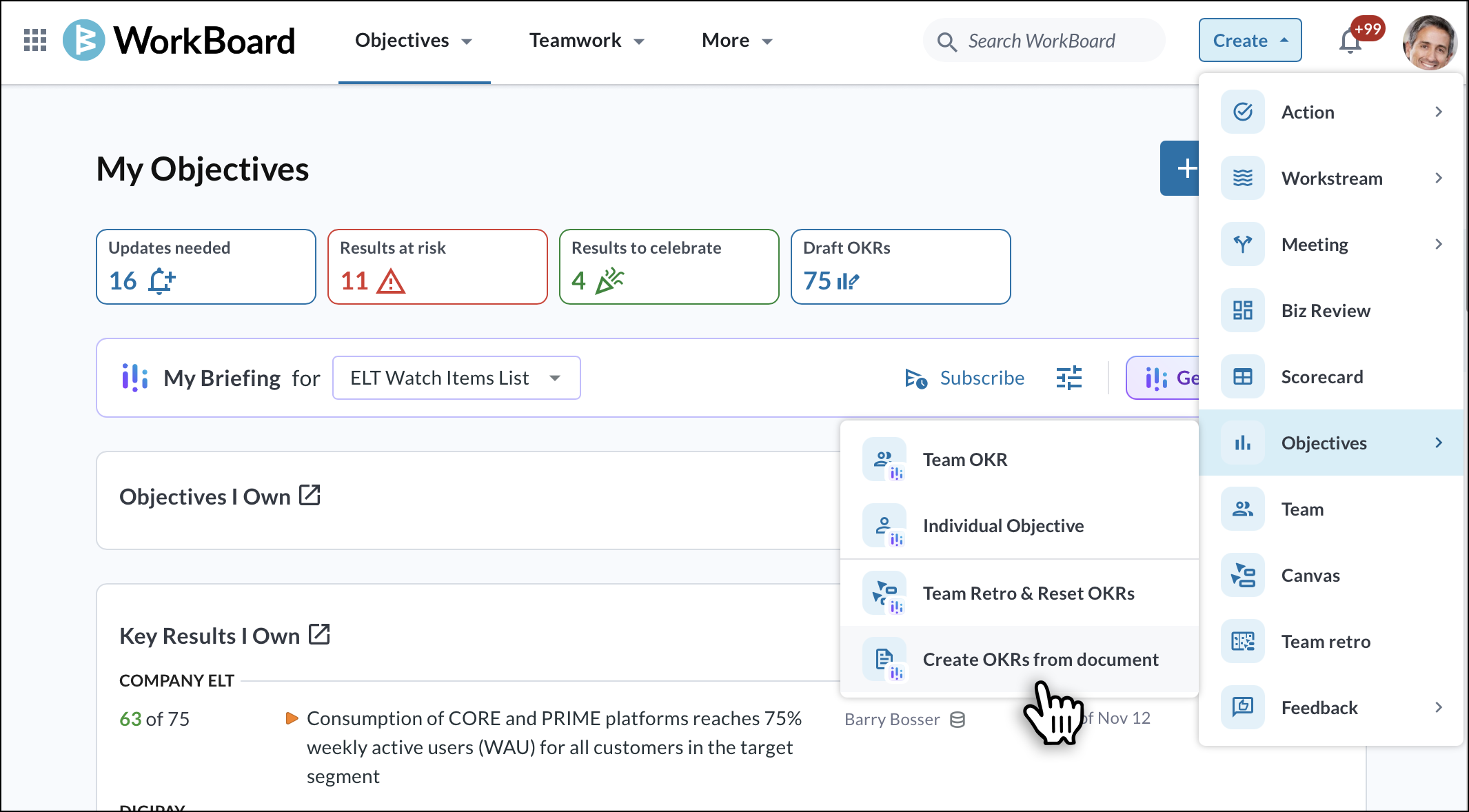This screenshot has width=1469, height=812.
Task: Click the Team OKR icon
Action: [x=884, y=459]
